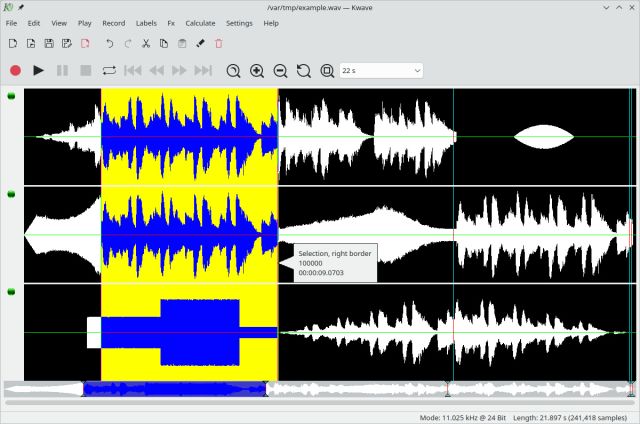Open the Help menu
The image size is (640, 424).
(x=271, y=23)
